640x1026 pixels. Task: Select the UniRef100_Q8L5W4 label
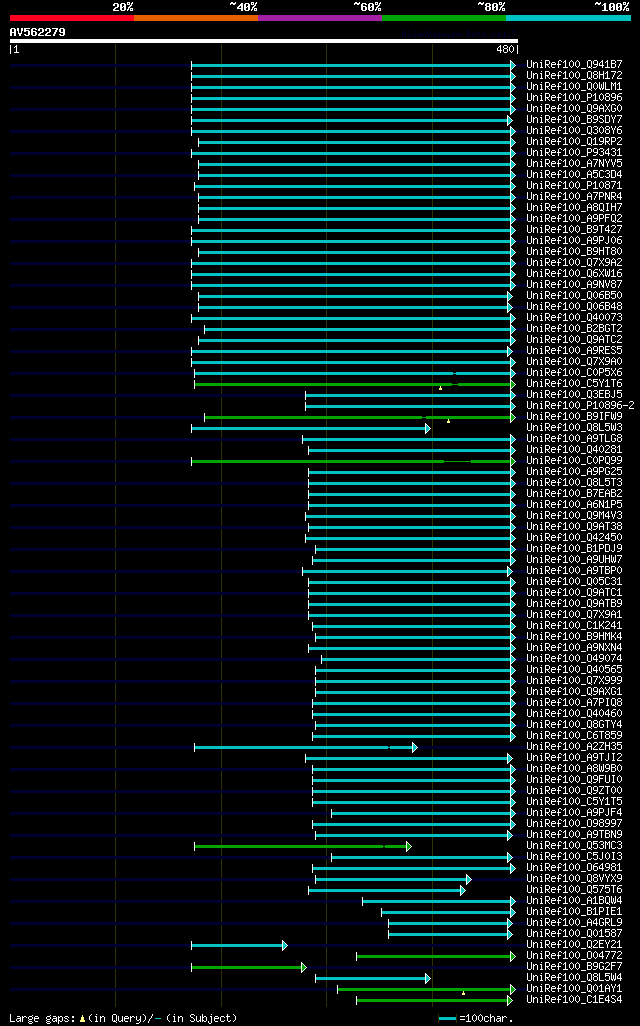(575, 977)
